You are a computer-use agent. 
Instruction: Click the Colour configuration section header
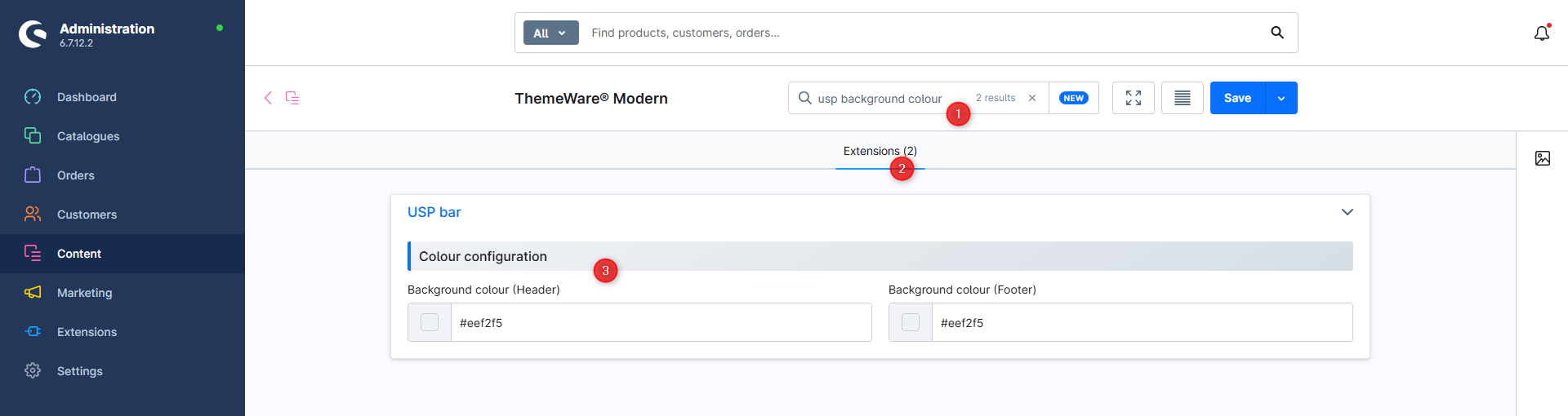point(880,256)
